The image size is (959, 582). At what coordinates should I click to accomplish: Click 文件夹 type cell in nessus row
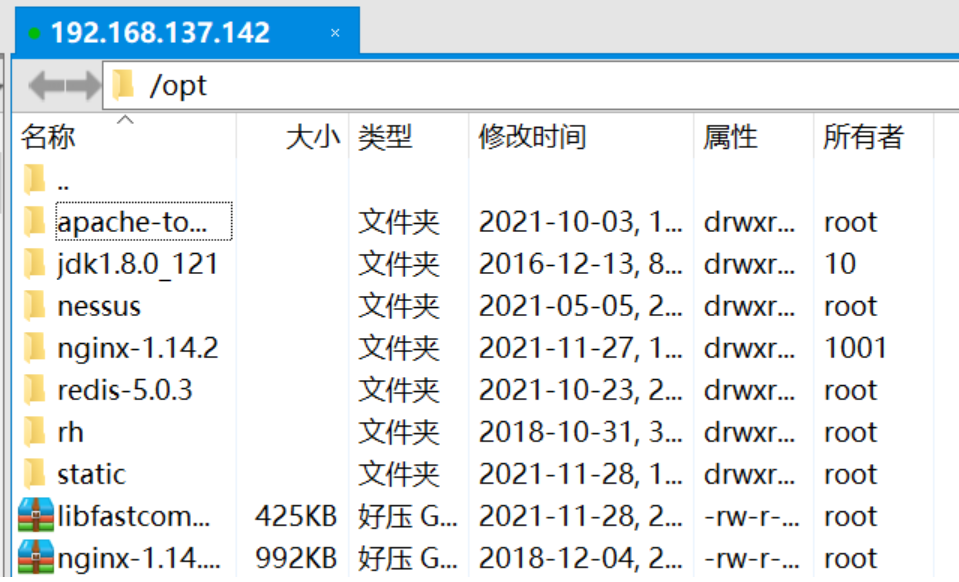399,306
